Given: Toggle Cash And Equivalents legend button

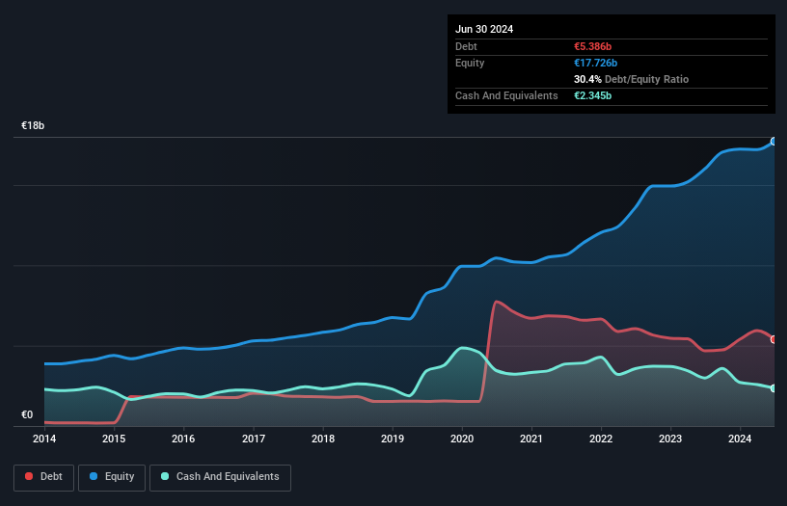Looking at the screenshot, I should click(220, 477).
